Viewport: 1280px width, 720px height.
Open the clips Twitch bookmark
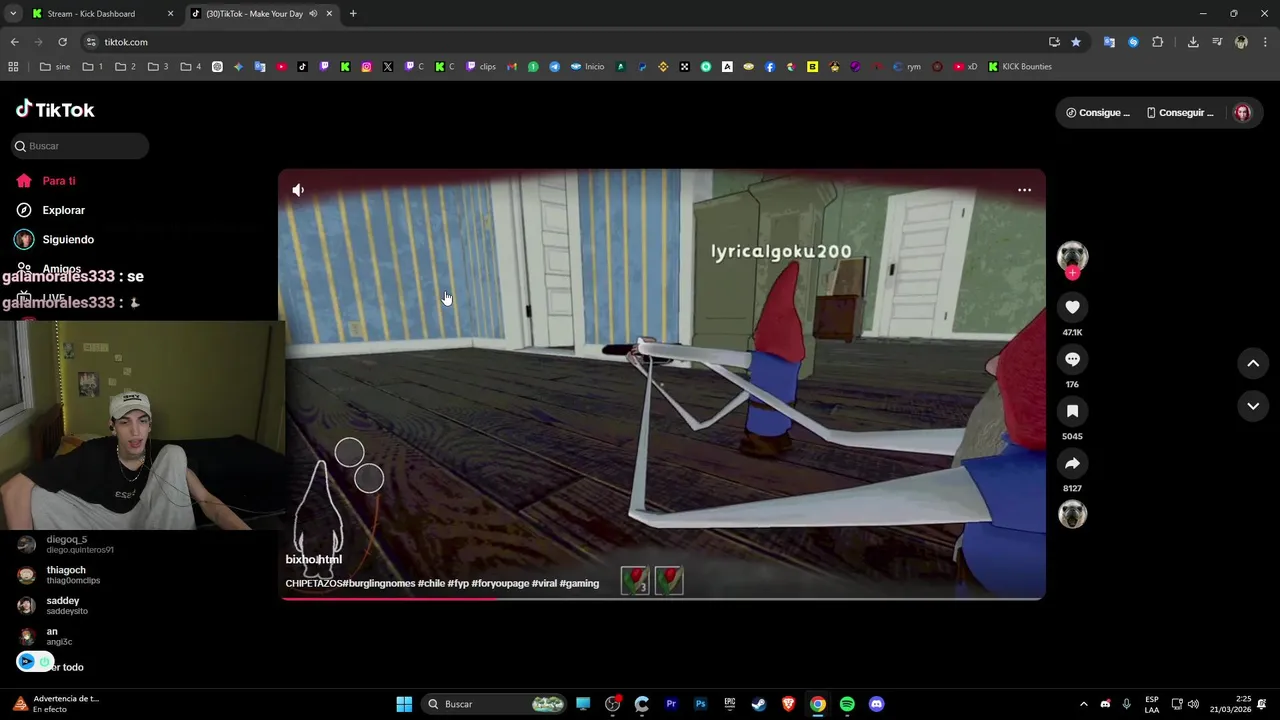481,67
